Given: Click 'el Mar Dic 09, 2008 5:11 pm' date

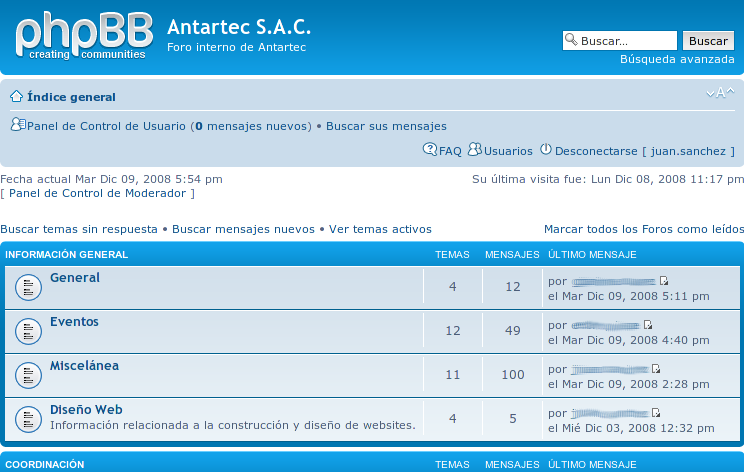Looking at the screenshot, I should click(629, 296).
